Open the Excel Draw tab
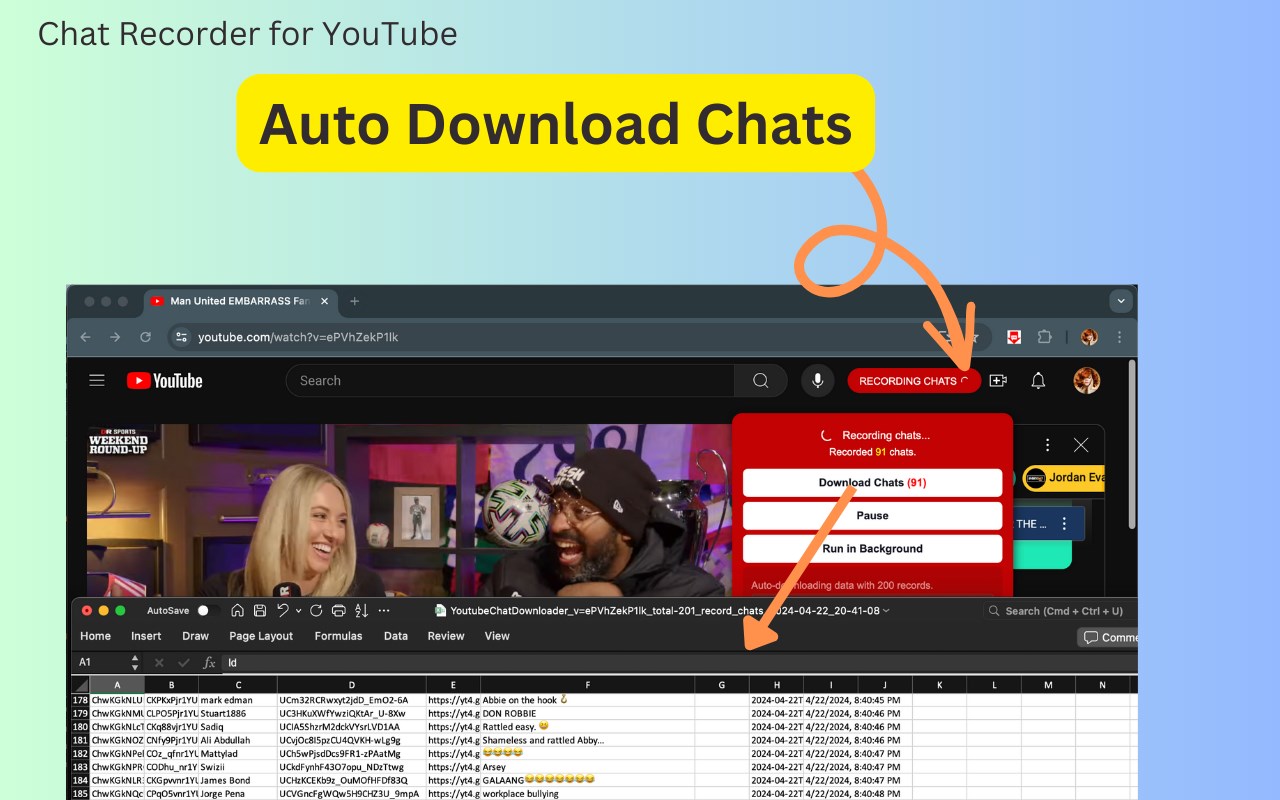 point(195,636)
